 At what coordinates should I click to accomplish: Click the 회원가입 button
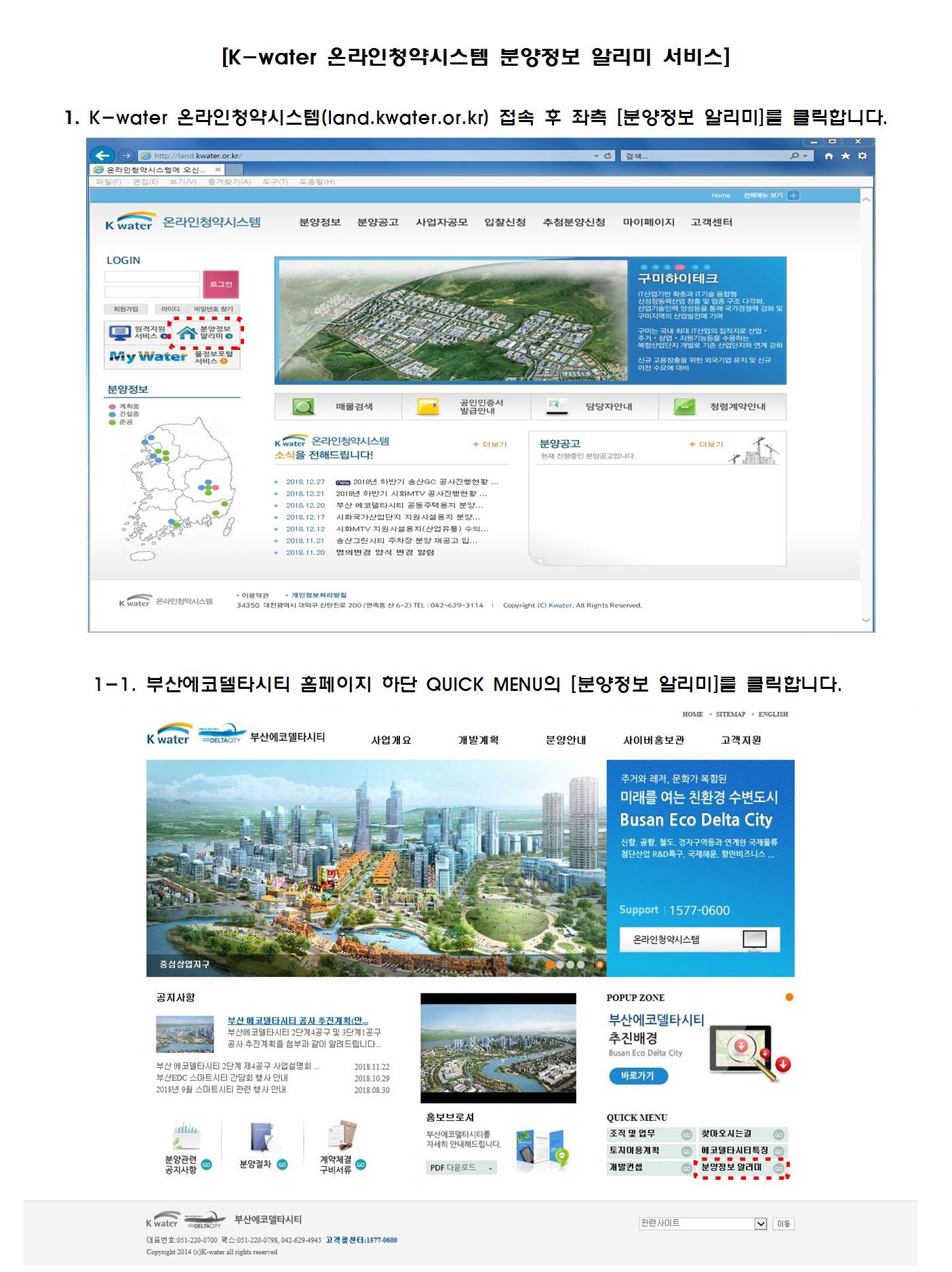click(125, 309)
